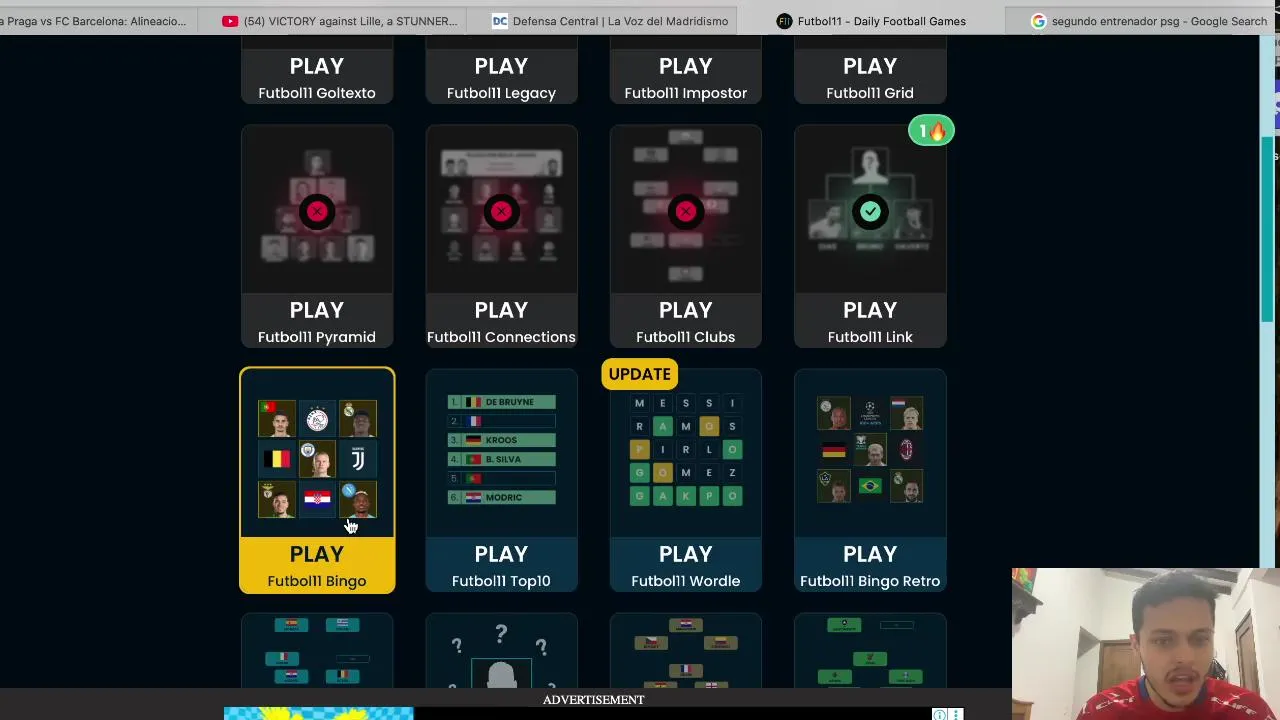Click the KROOS row in Top10 preview
The image size is (1280, 720).
coord(501,440)
